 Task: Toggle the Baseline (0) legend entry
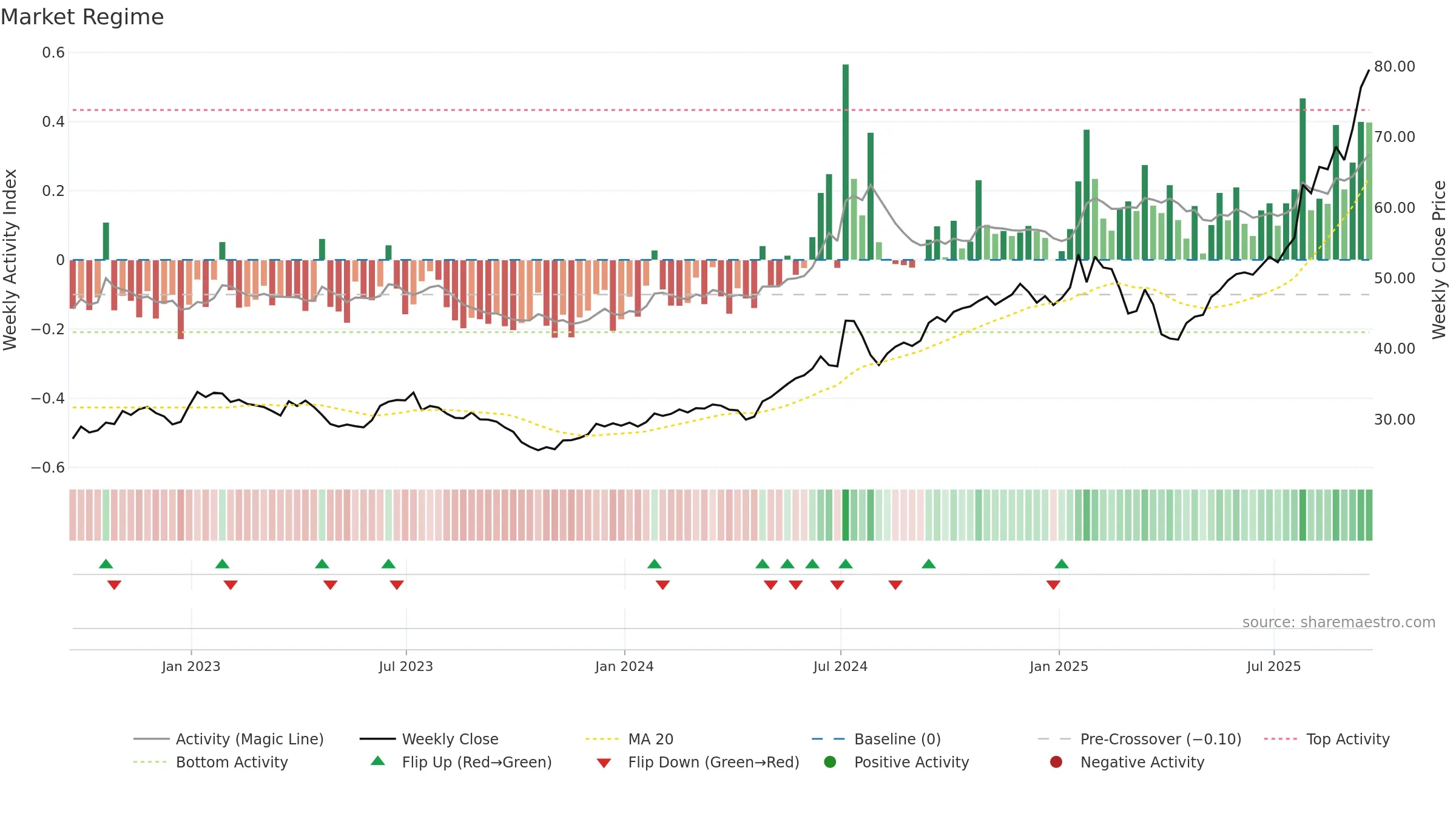click(876, 739)
